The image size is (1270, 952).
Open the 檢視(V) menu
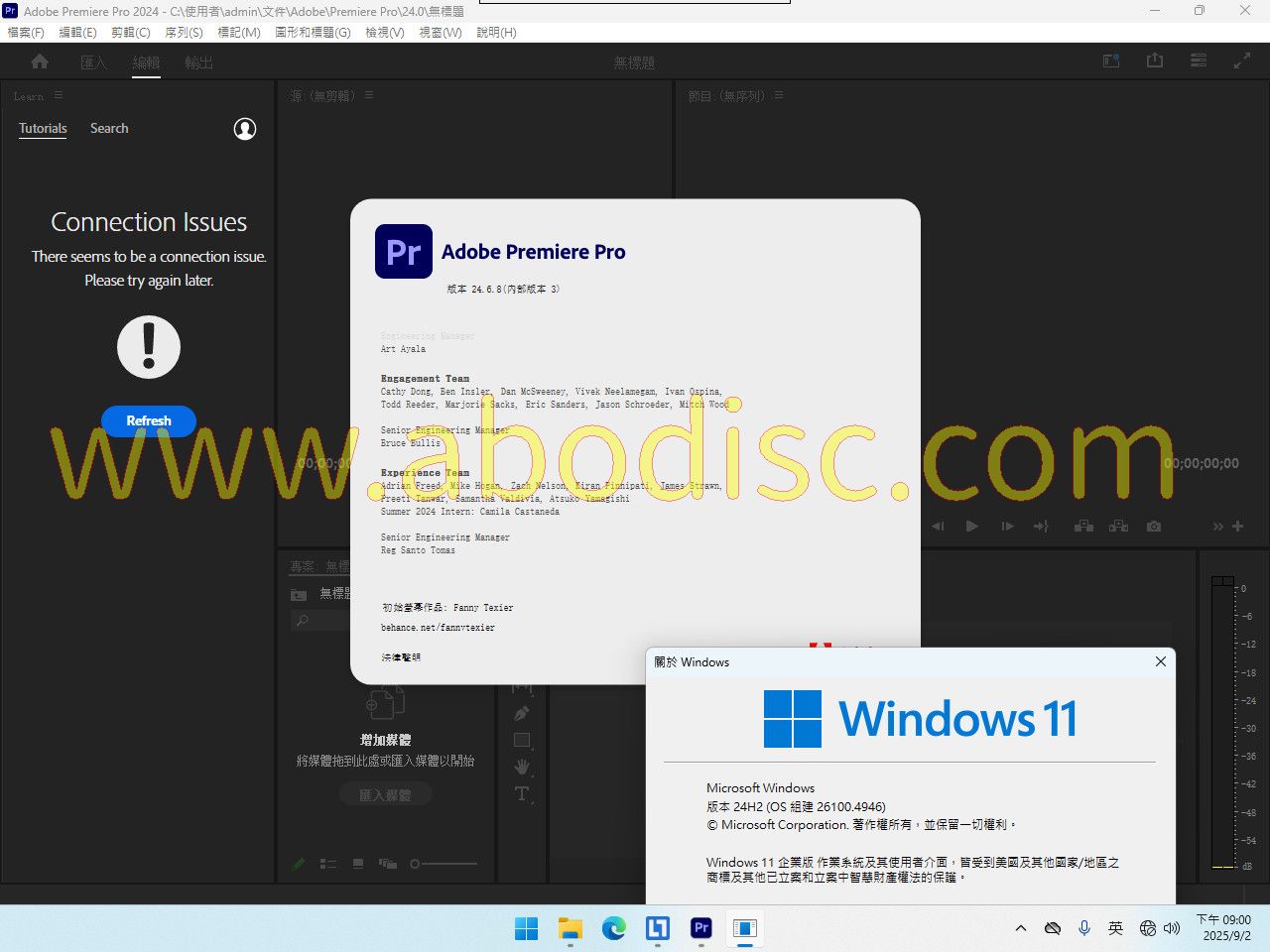tap(385, 32)
